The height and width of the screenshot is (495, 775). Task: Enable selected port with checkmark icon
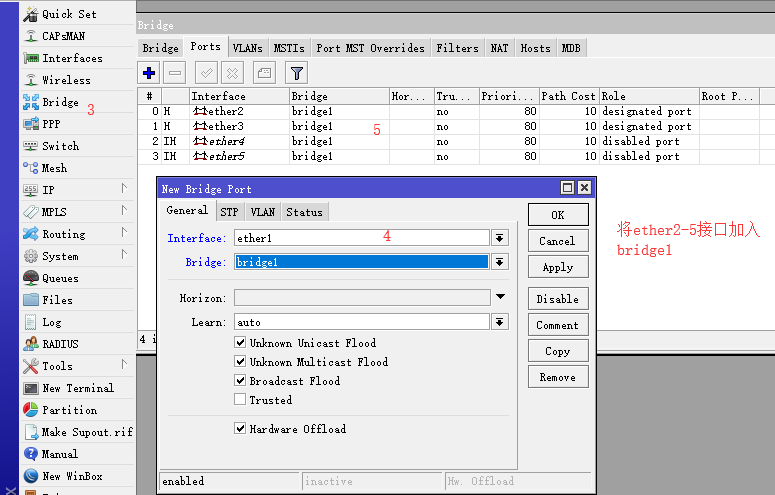point(207,73)
